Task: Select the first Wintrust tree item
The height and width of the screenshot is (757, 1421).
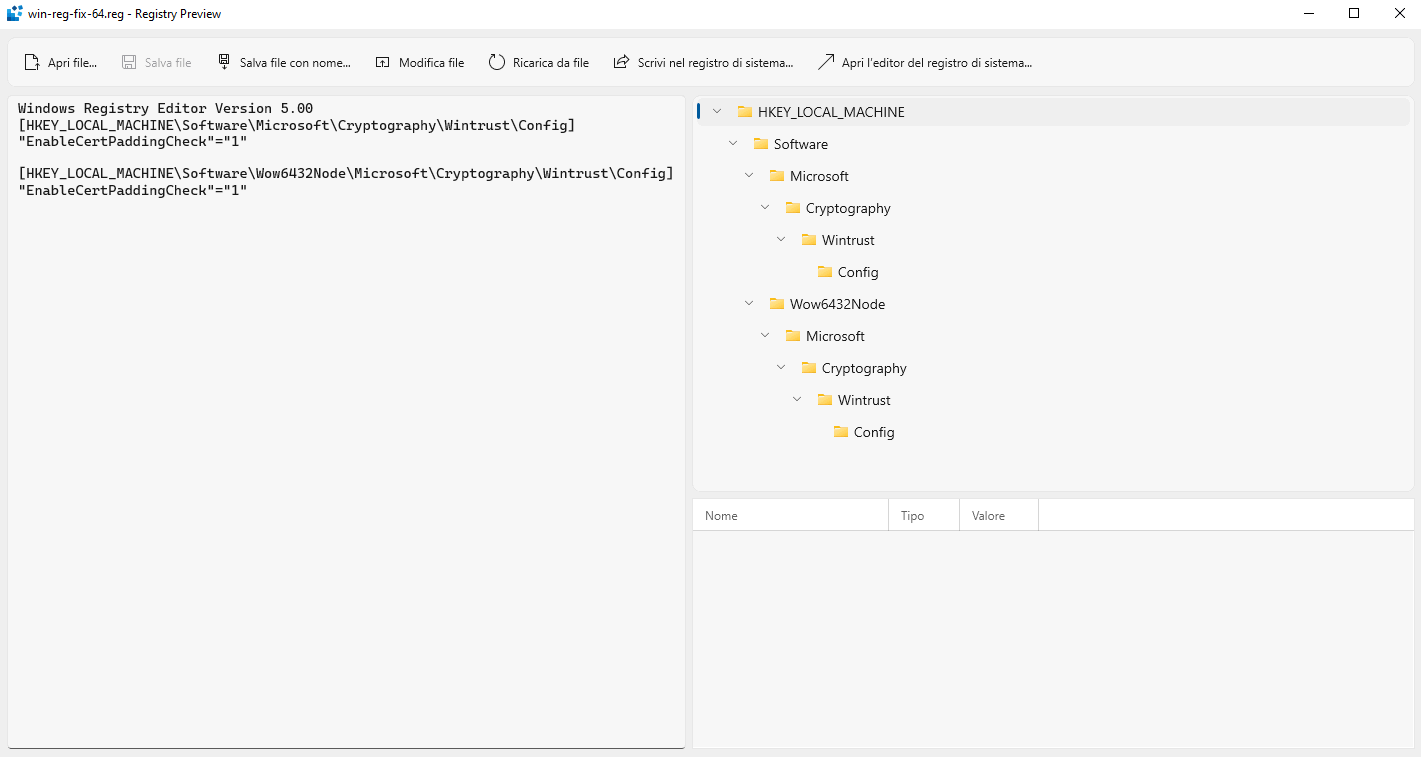Action: point(848,240)
